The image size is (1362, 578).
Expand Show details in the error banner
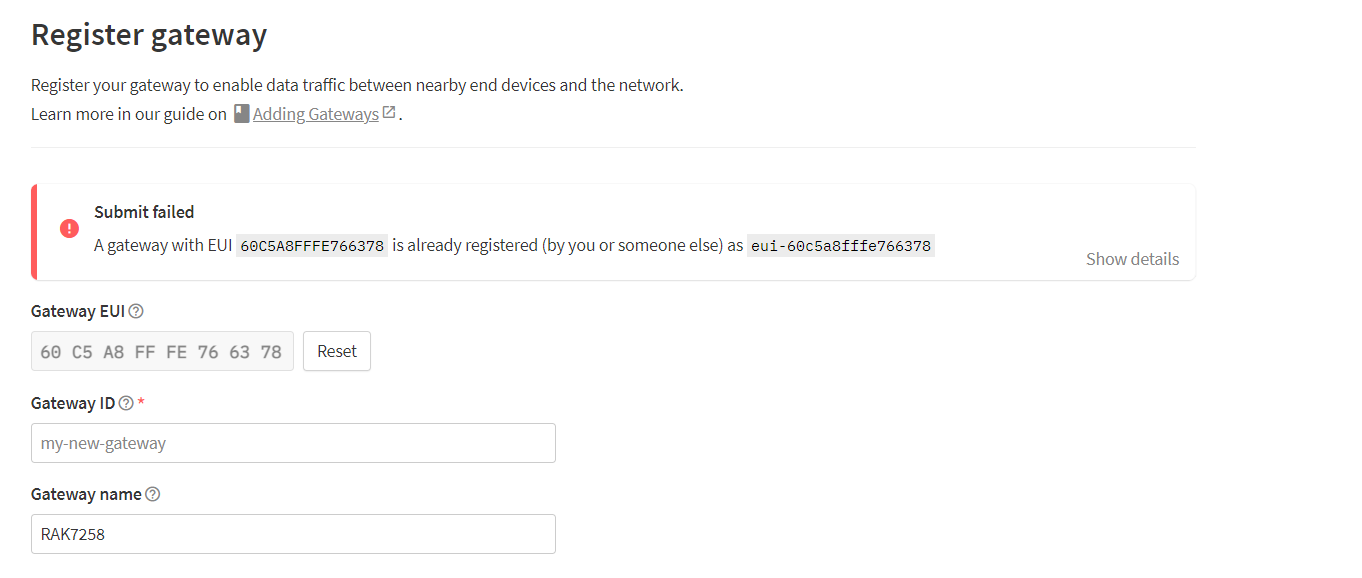[x=1132, y=259]
